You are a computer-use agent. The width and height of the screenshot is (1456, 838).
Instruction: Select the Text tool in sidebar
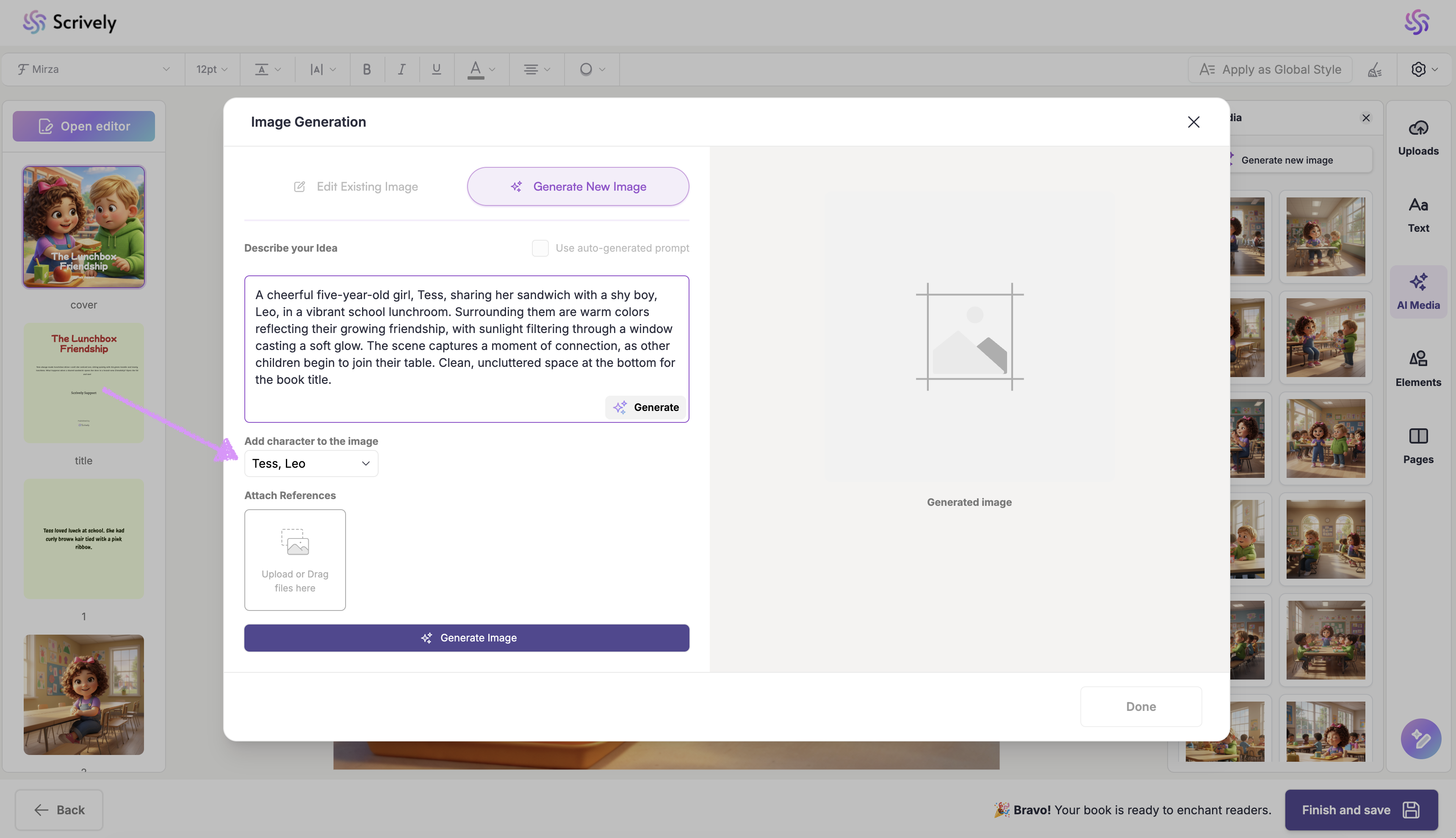[1417, 214]
